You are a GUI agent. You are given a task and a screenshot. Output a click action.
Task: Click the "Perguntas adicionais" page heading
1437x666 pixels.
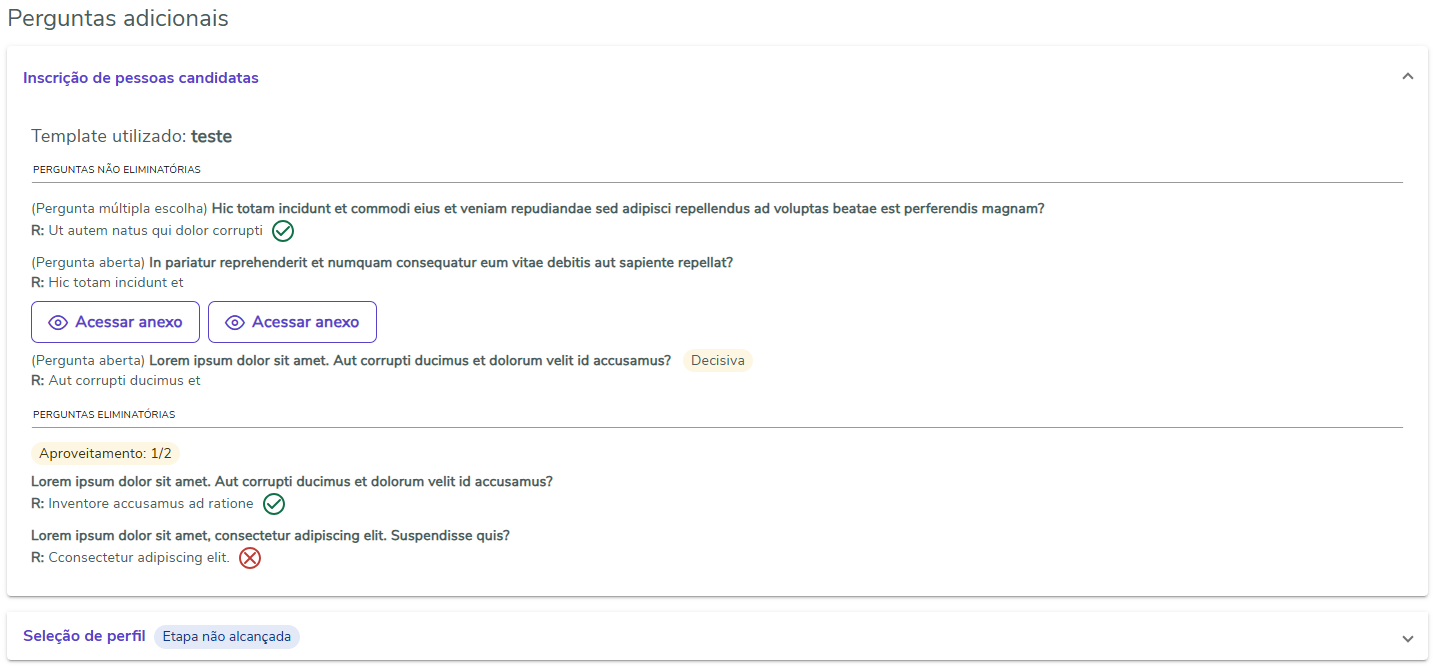point(118,18)
